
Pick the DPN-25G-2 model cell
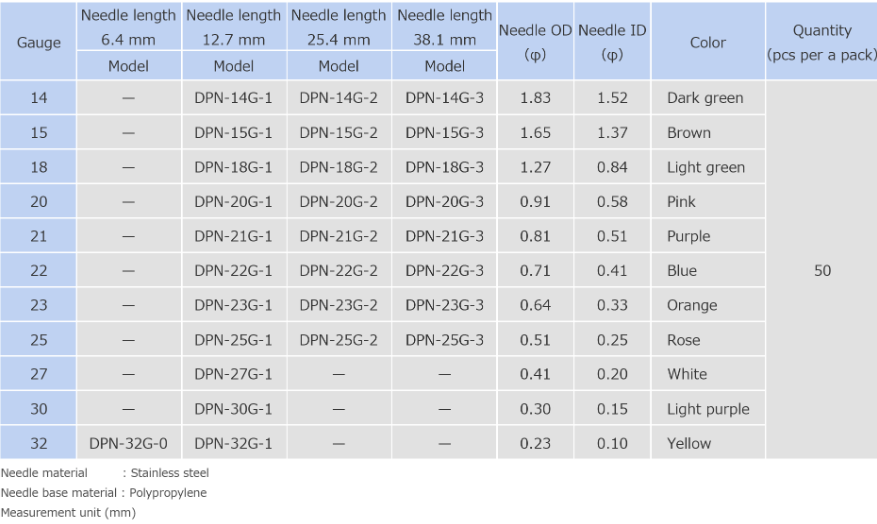[x=338, y=340]
